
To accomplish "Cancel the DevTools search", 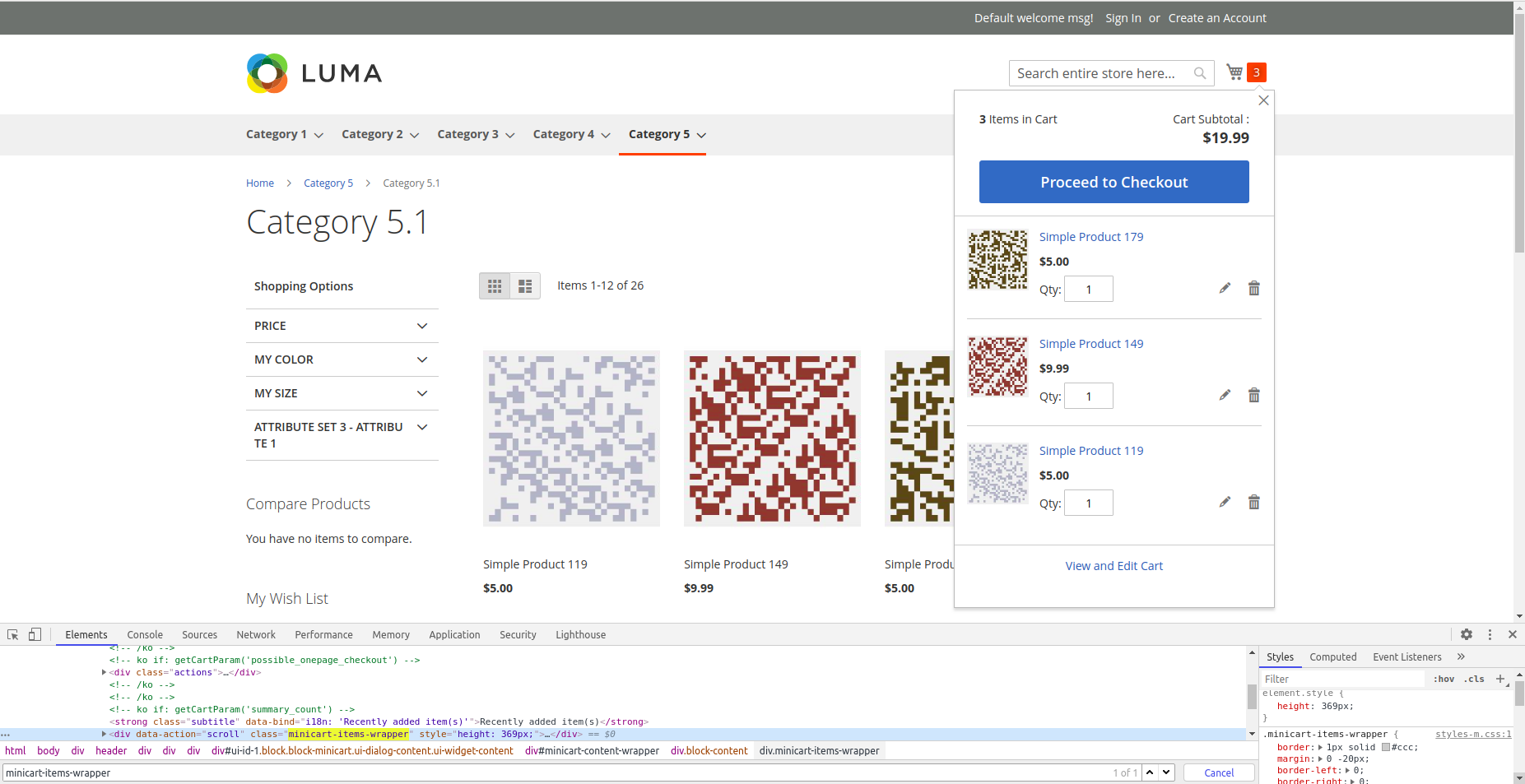I will coord(1219,772).
